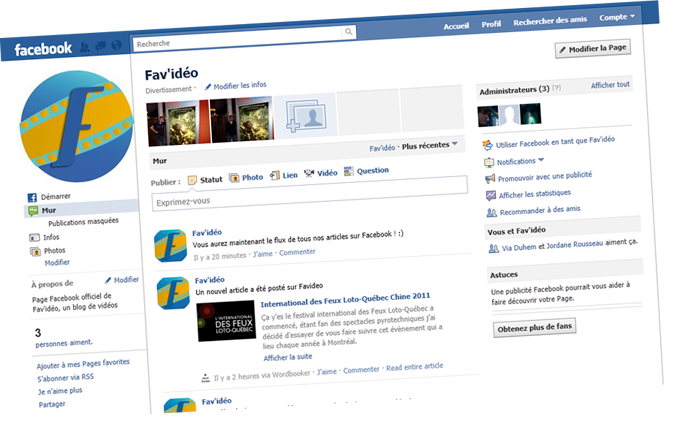Open notifications globe icon in header
The height and width of the screenshot is (422, 680).
[x=116, y=45]
